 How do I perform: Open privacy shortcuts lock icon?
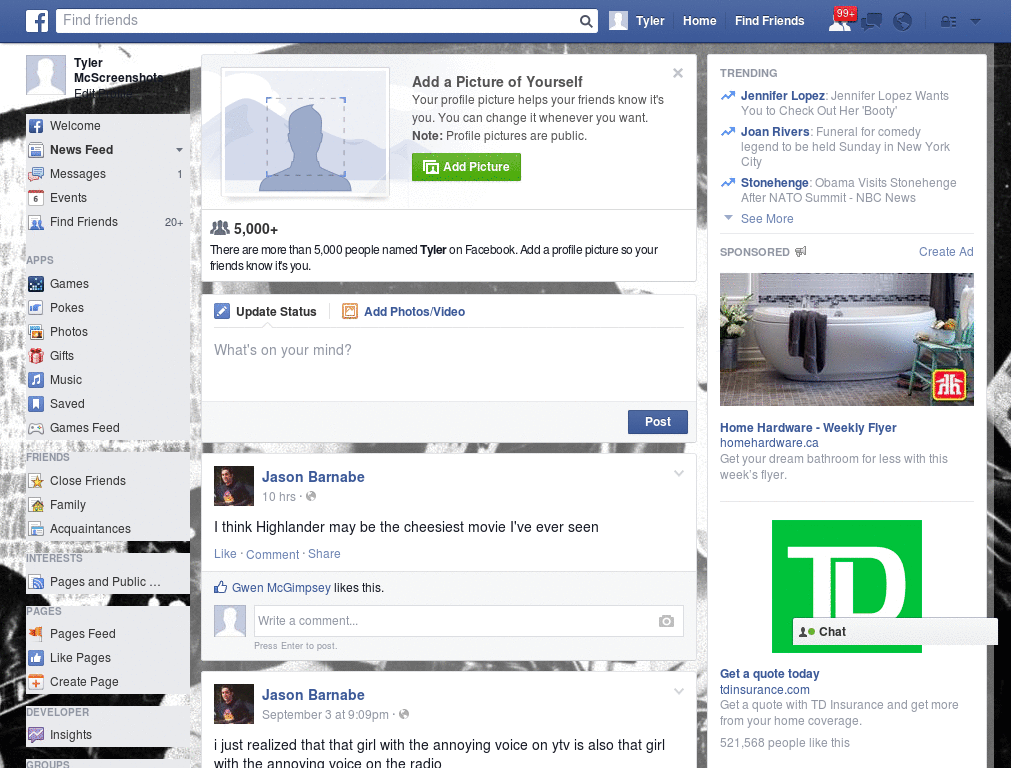click(x=948, y=22)
